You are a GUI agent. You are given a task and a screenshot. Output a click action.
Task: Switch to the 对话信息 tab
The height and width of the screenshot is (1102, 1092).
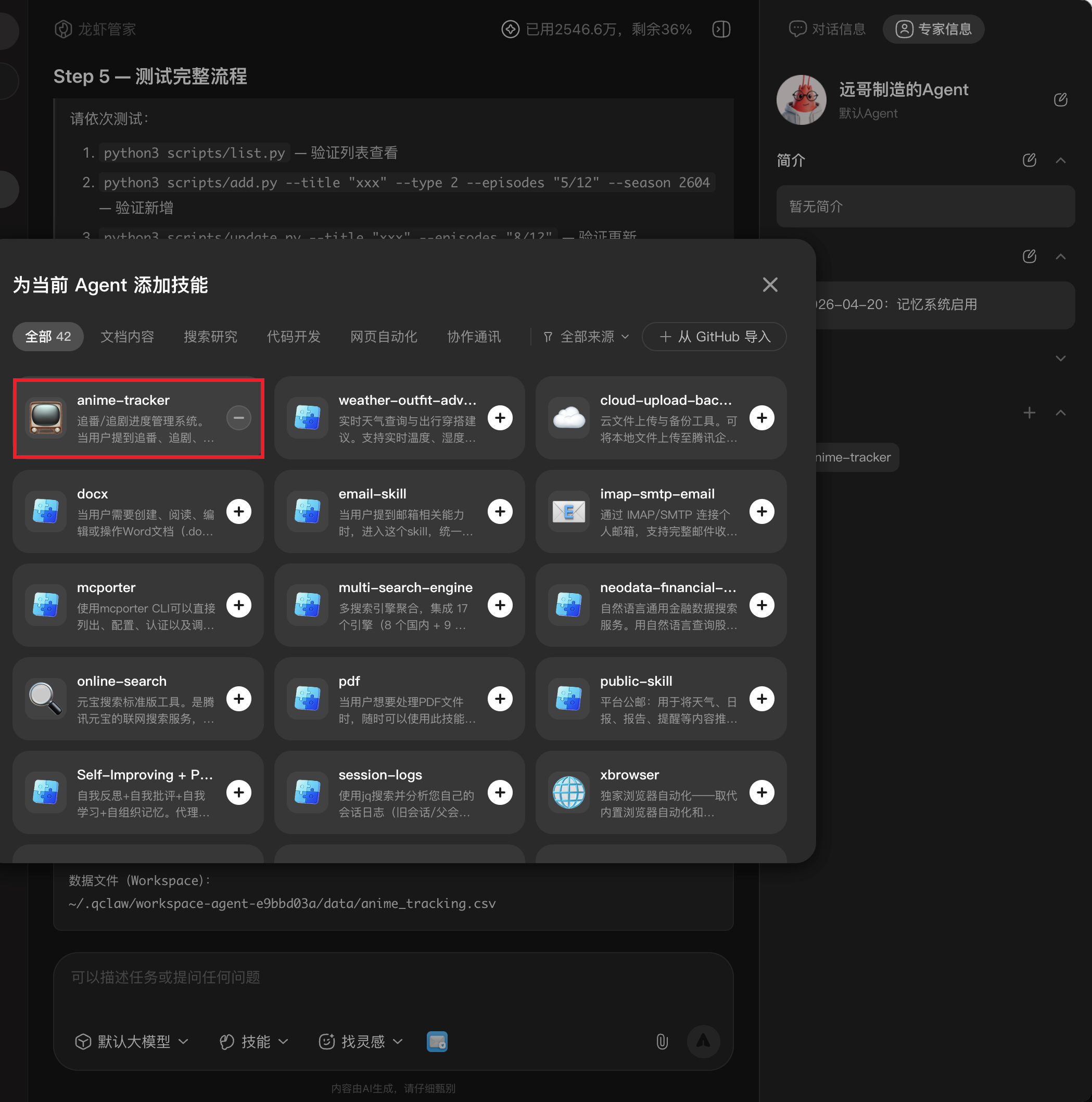coord(827,29)
